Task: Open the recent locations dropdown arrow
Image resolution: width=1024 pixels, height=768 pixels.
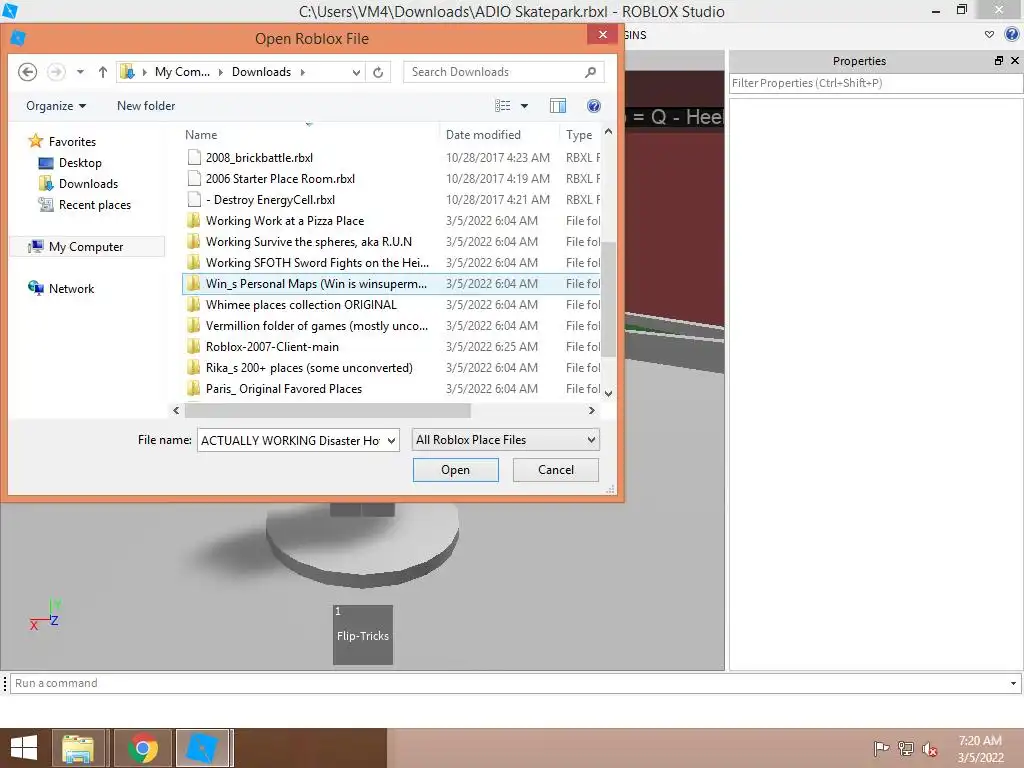Action: pyautogui.click(x=80, y=72)
